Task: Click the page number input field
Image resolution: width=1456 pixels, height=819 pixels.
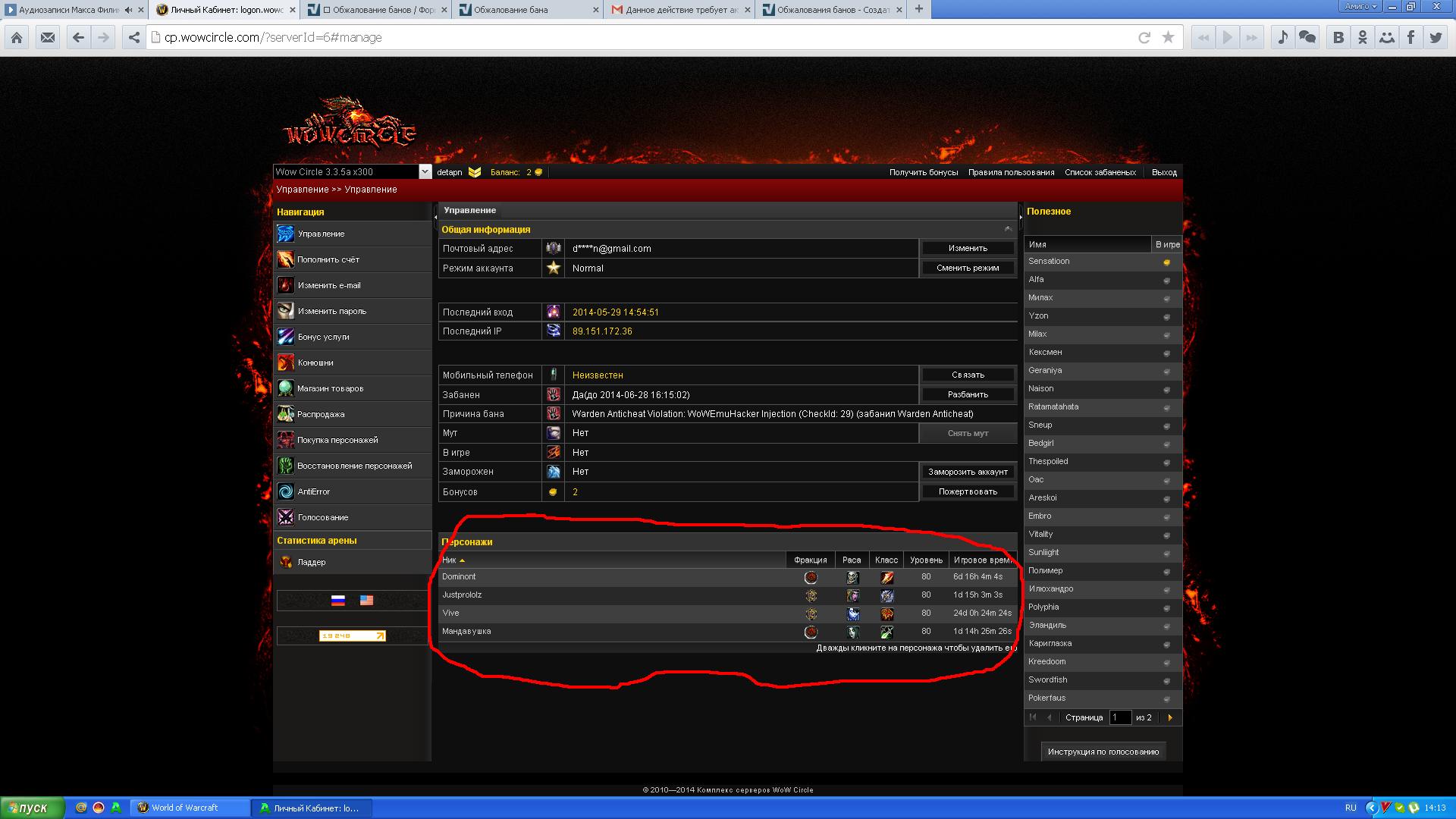Action: point(1119,717)
